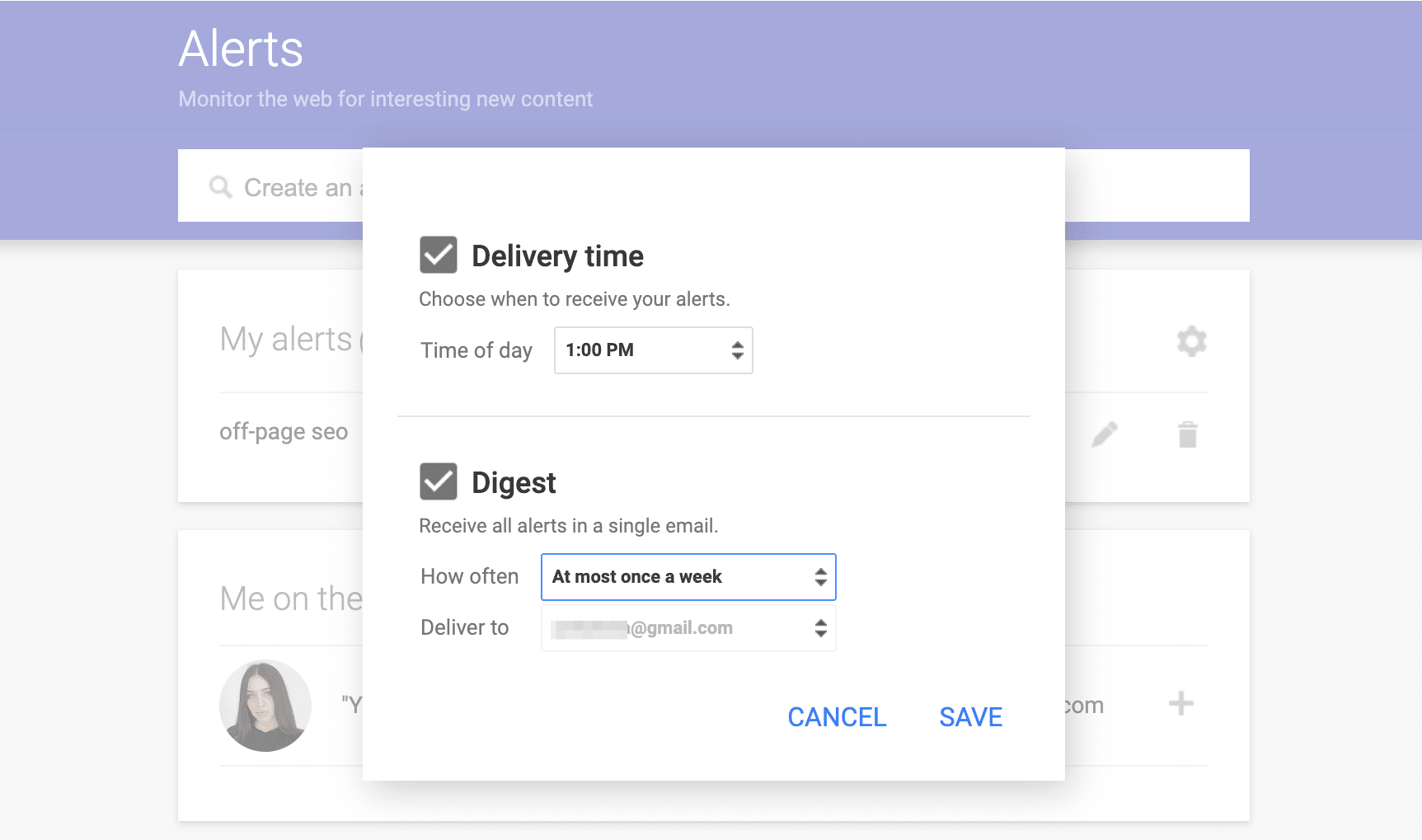Viewport: 1422px width, 840px height.
Task: Toggle Delivery time off then confirm visually
Action: pos(438,255)
